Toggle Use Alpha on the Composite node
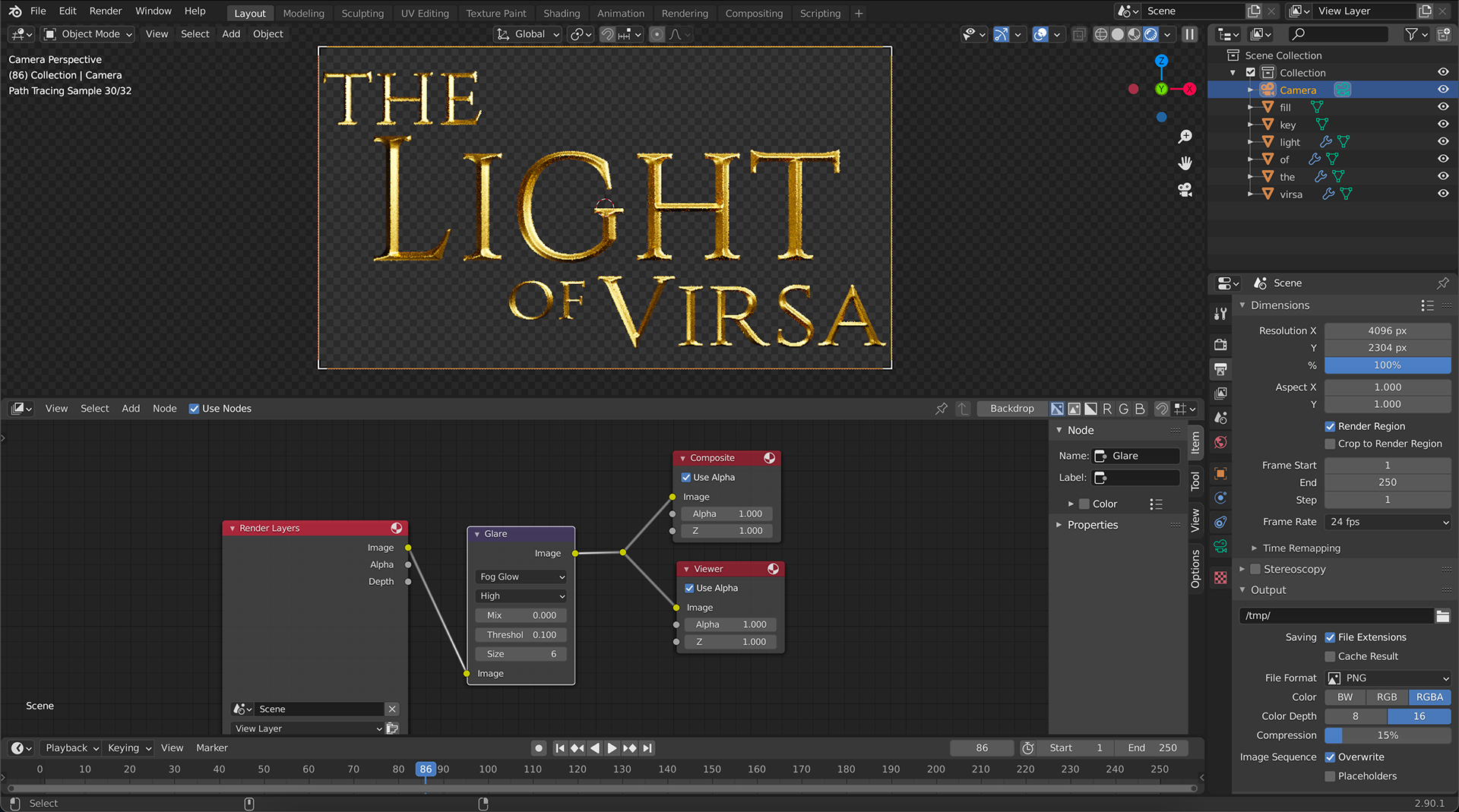 pos(686,477)
